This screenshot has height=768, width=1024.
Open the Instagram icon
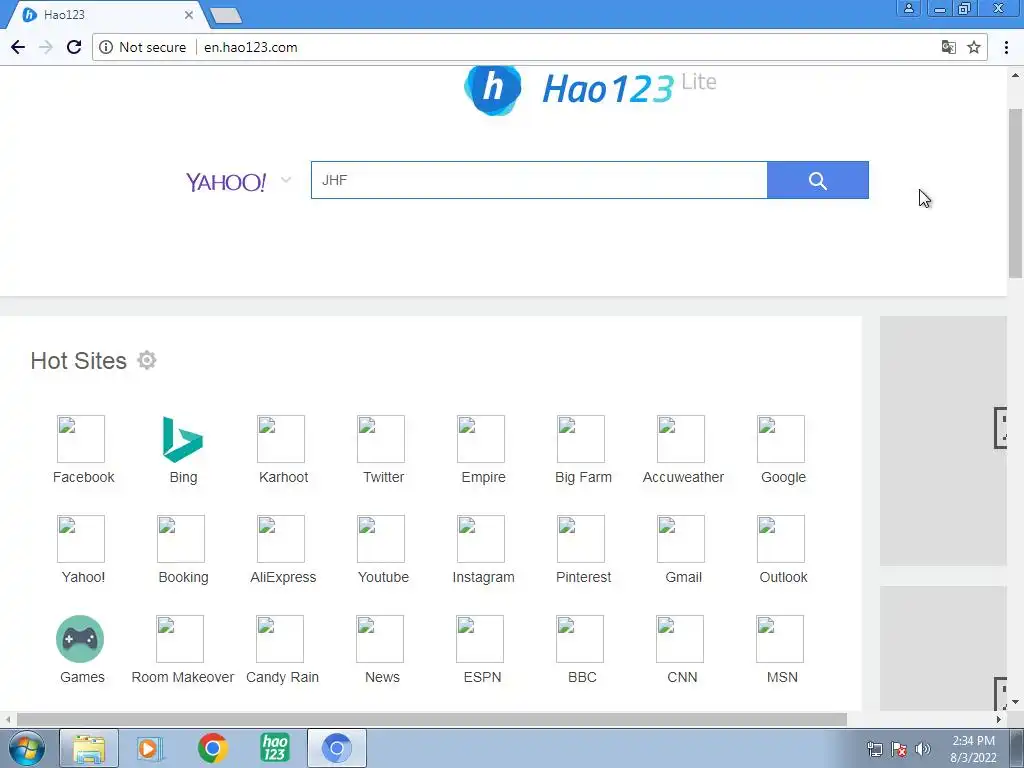click(481, 539)
